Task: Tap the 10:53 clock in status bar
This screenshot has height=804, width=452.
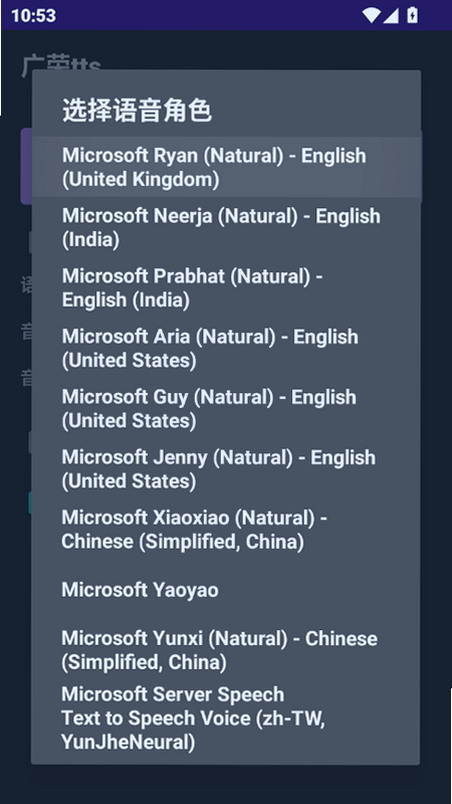Action: [33, 15]
